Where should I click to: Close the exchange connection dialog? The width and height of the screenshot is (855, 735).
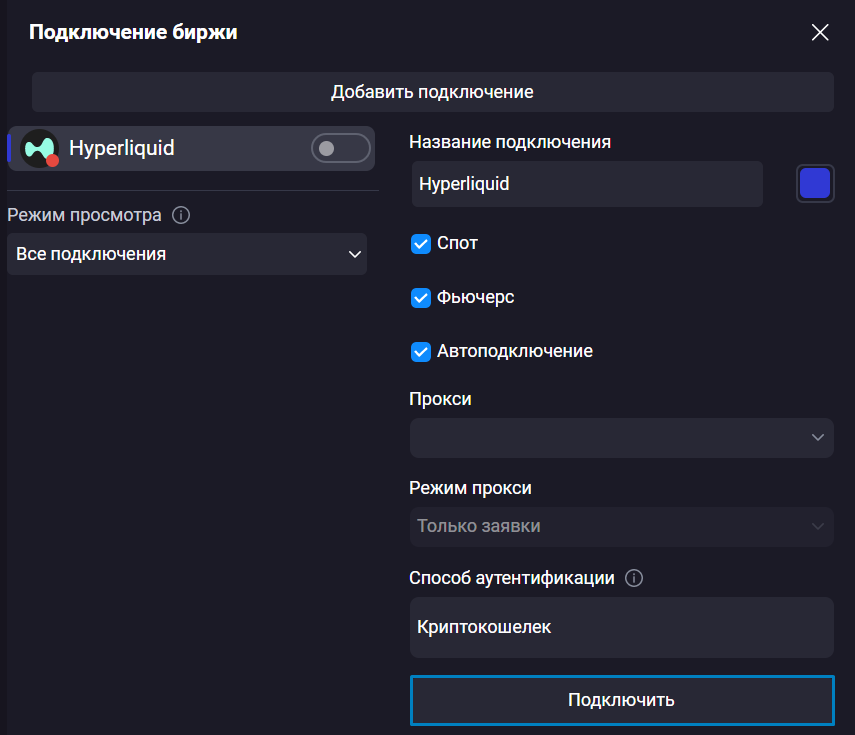tap(820, 32)
